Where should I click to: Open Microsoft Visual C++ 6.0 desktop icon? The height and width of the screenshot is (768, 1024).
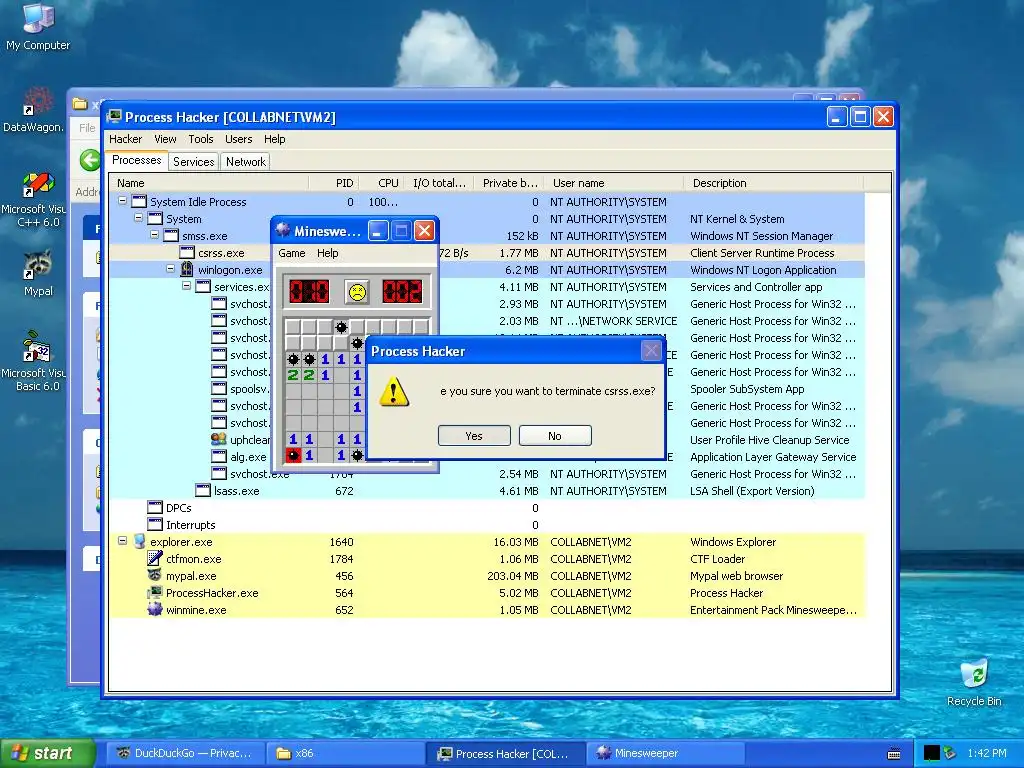point(33,199)
